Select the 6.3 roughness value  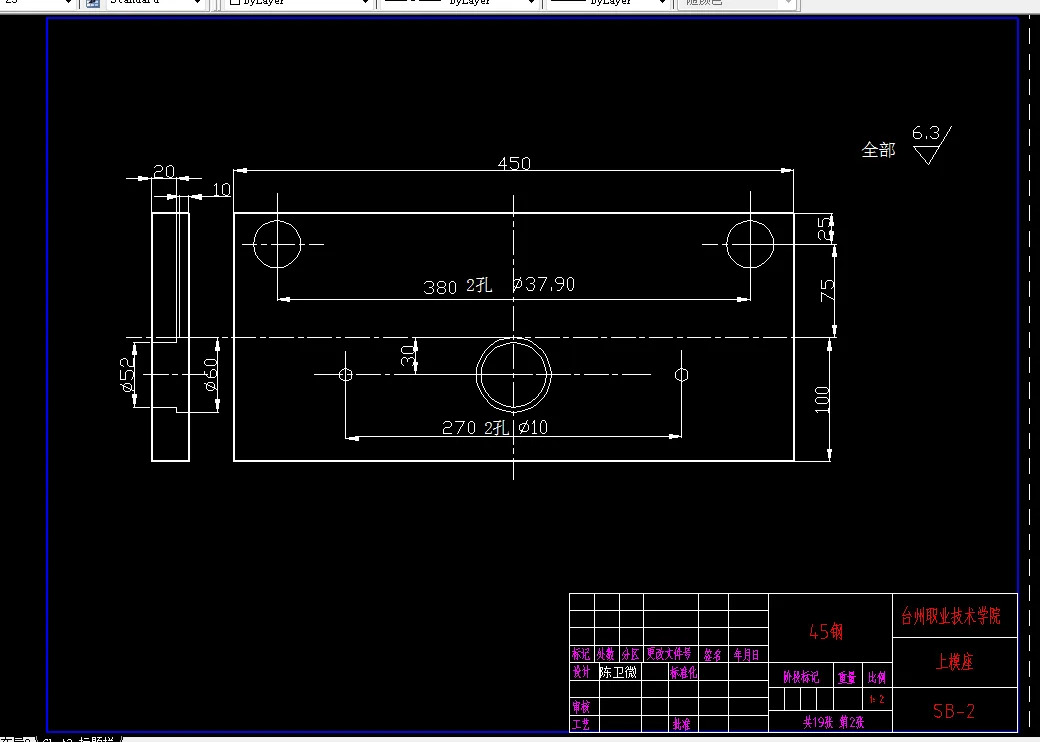(x=926, y=133)
